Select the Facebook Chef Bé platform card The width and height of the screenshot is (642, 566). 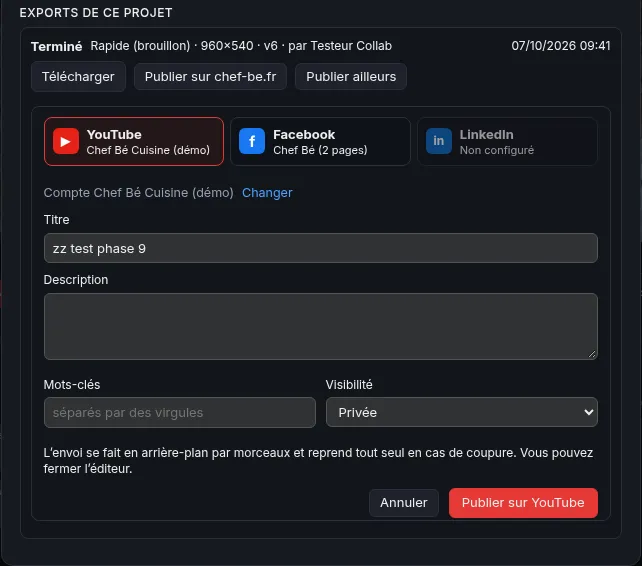coord(320,142)
